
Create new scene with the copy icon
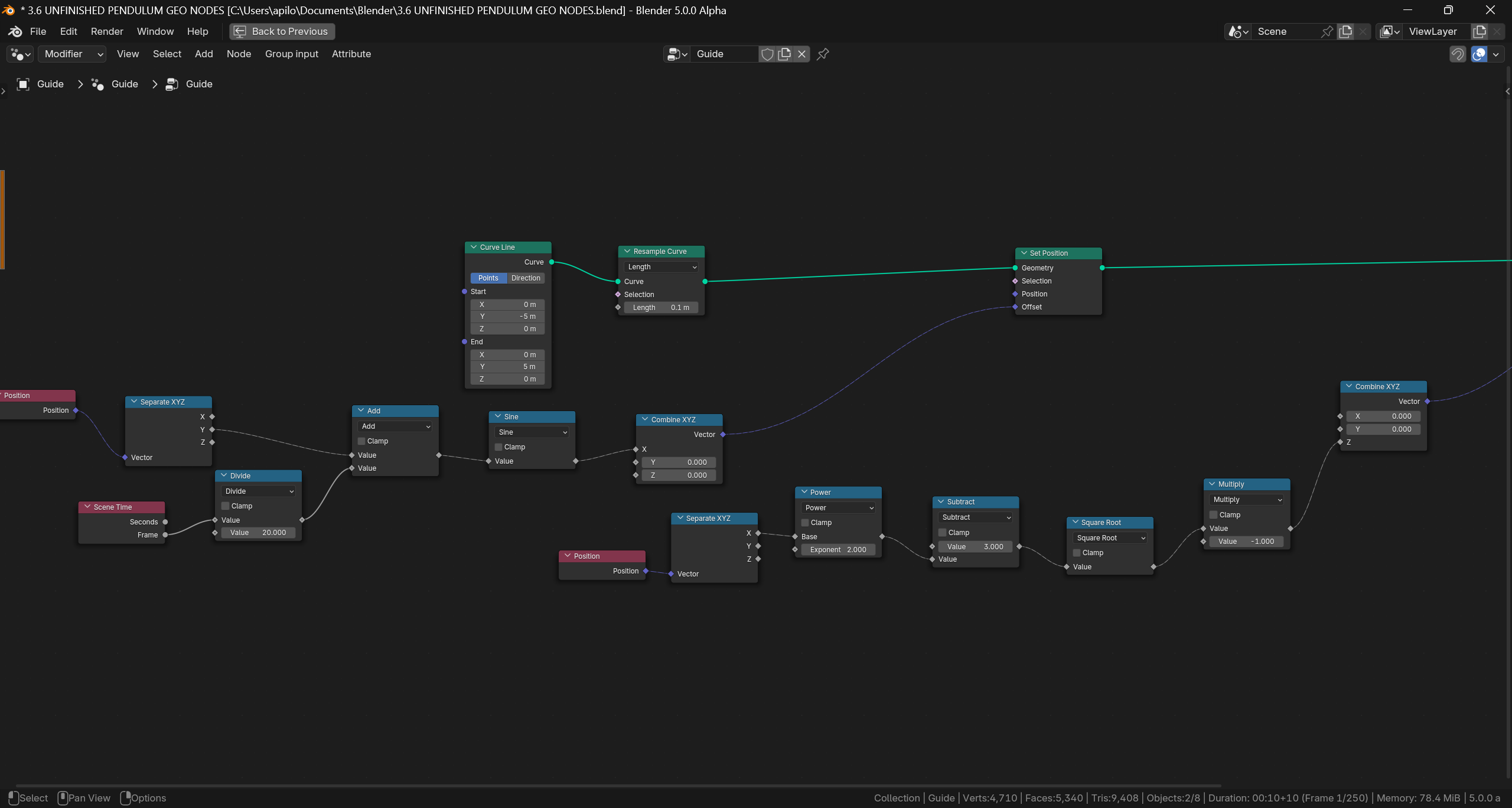click(x=1345, y=31)
